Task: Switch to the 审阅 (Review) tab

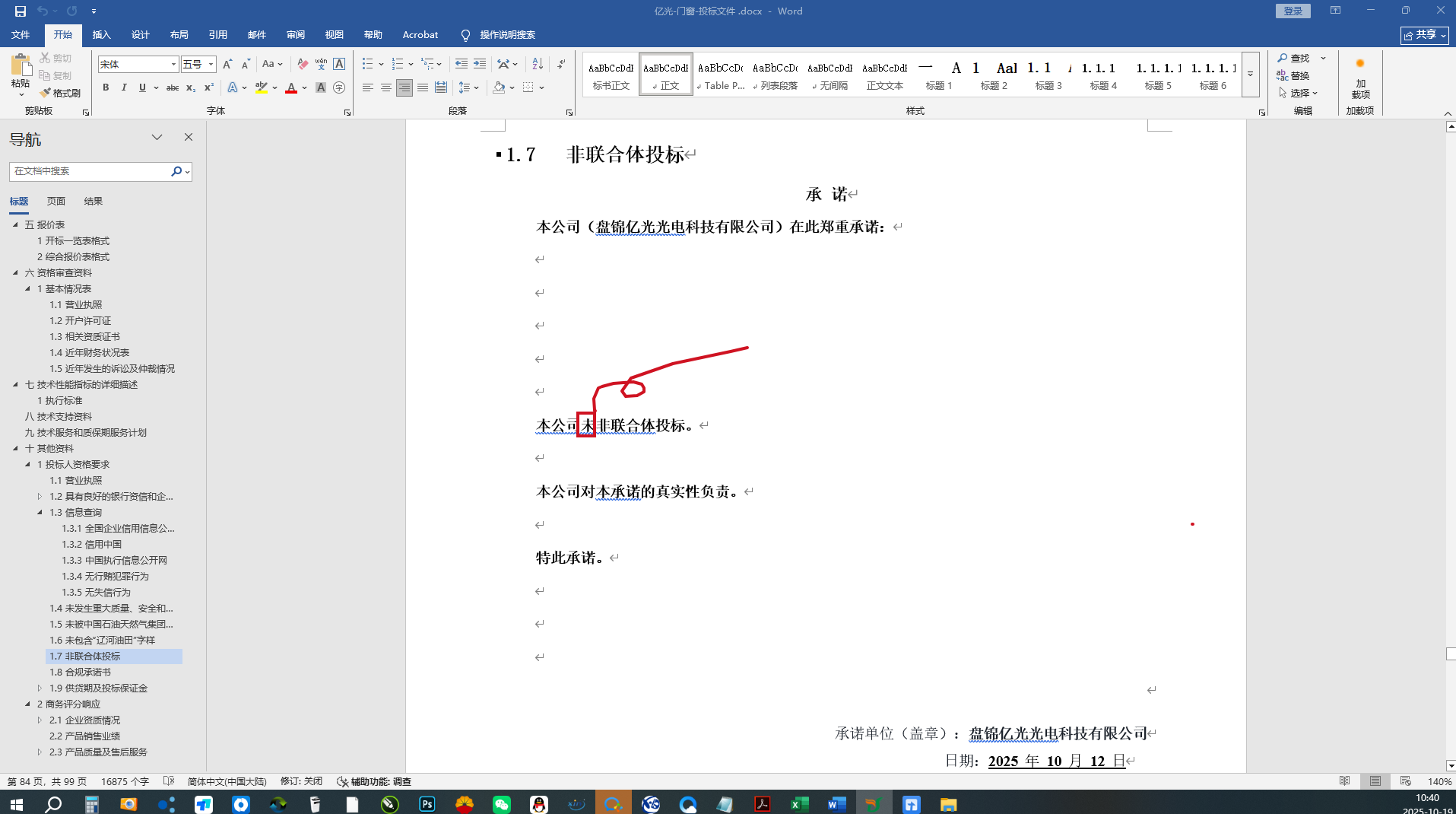Action: point(296,35)
